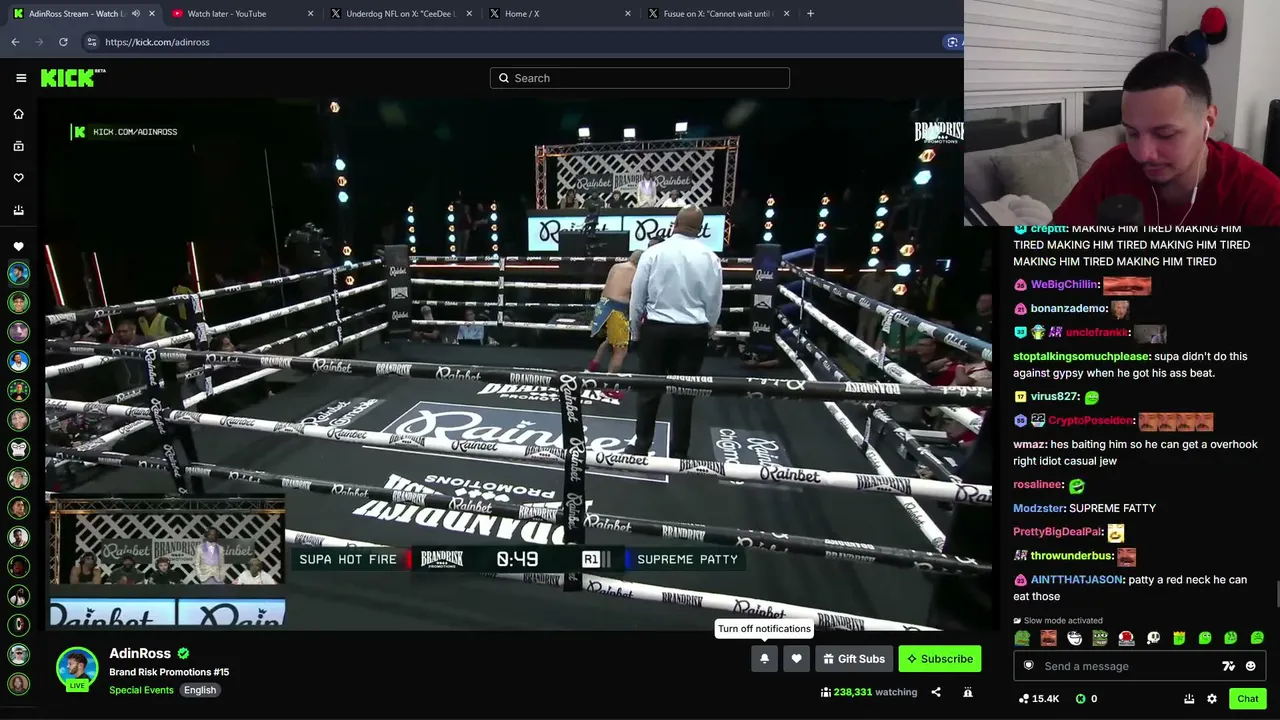Click the sidebar tray icon below the heart

[18, 210]
